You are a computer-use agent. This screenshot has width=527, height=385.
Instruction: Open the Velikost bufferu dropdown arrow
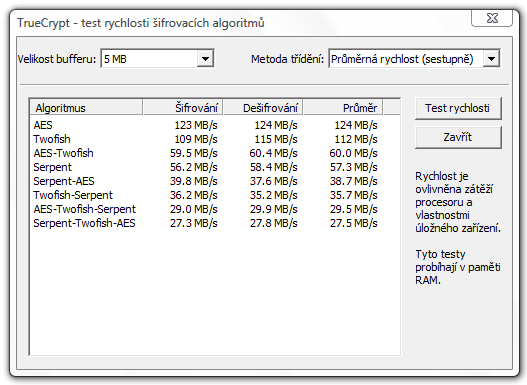coord(205,59)
